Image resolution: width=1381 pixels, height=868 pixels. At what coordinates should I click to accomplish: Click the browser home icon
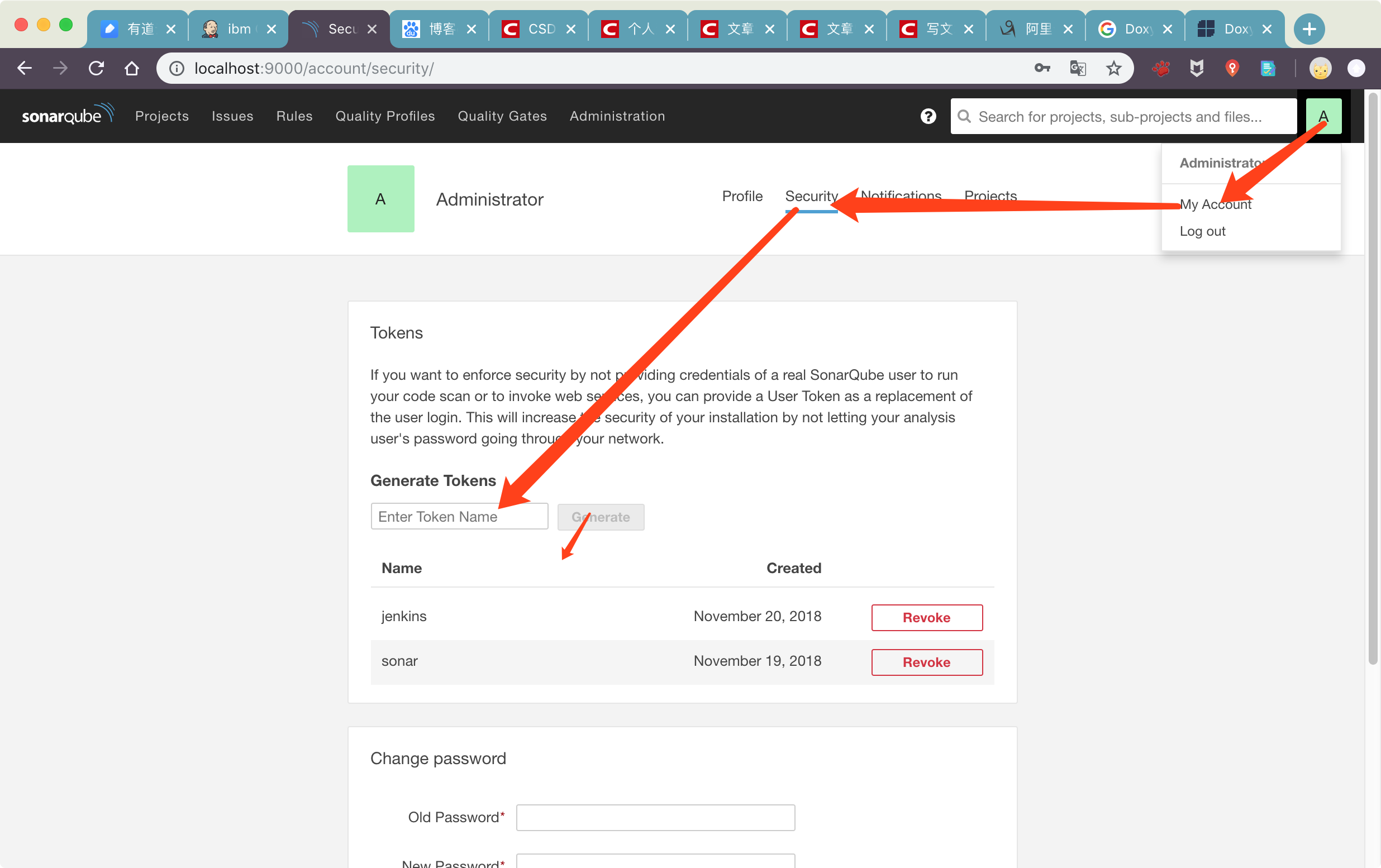(131, 68)
